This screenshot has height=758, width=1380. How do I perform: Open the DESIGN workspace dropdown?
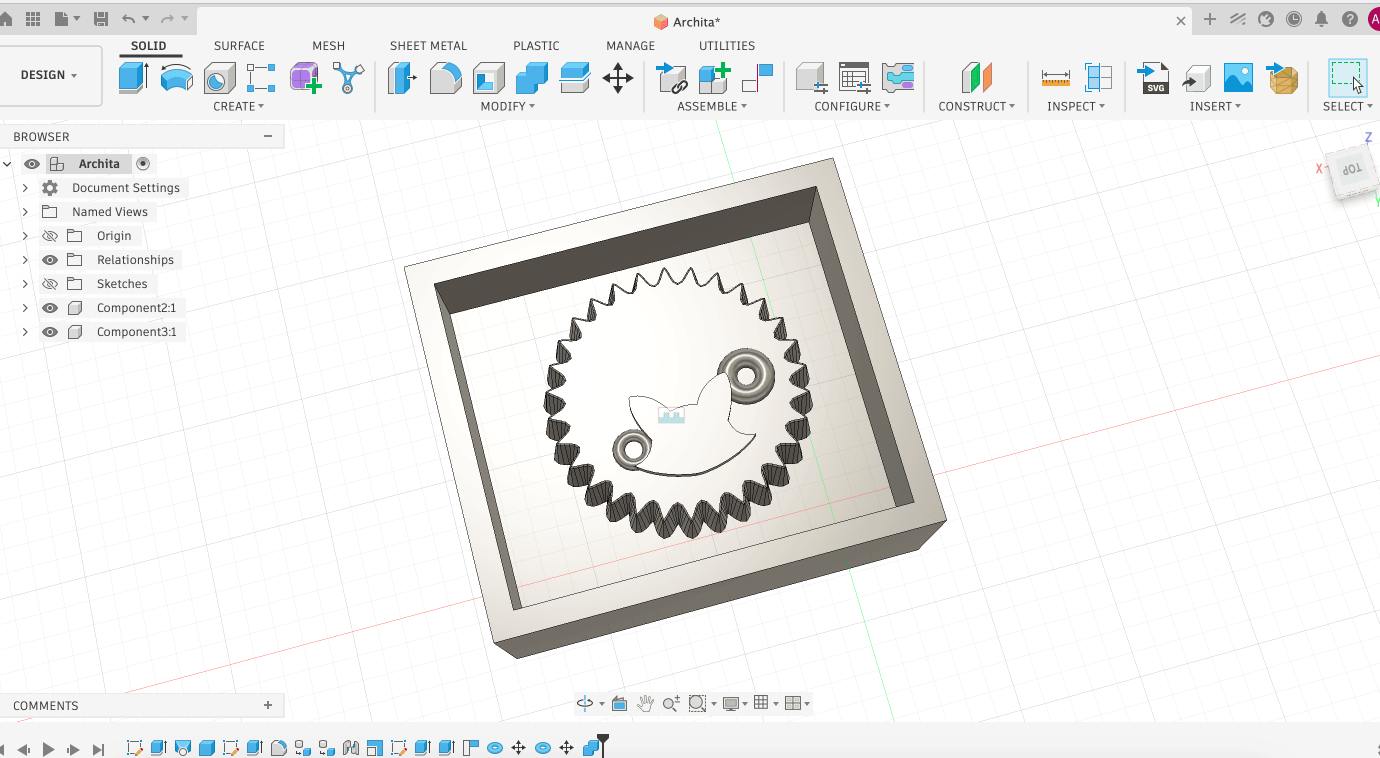[x=49, y=75]
